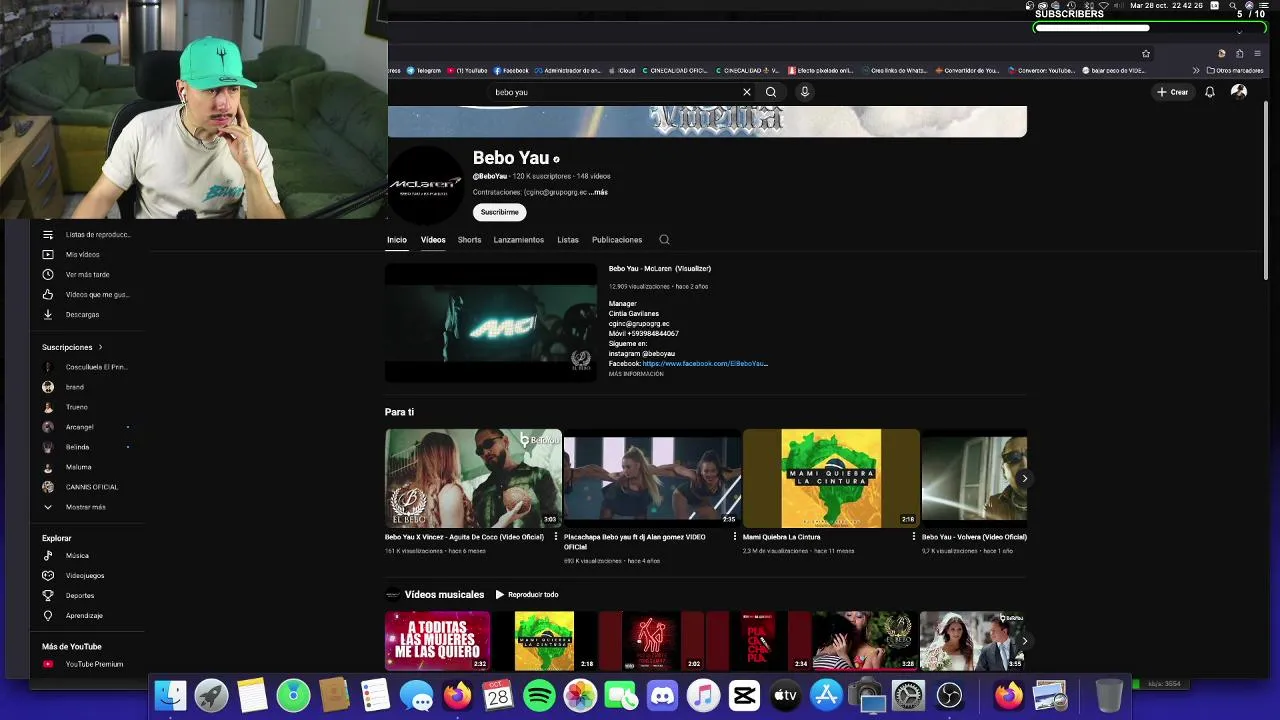Viewport: 1280px width, 720px height.
Task: Switch to the Inicio channel tab
Action: click(x=397, y=240)
